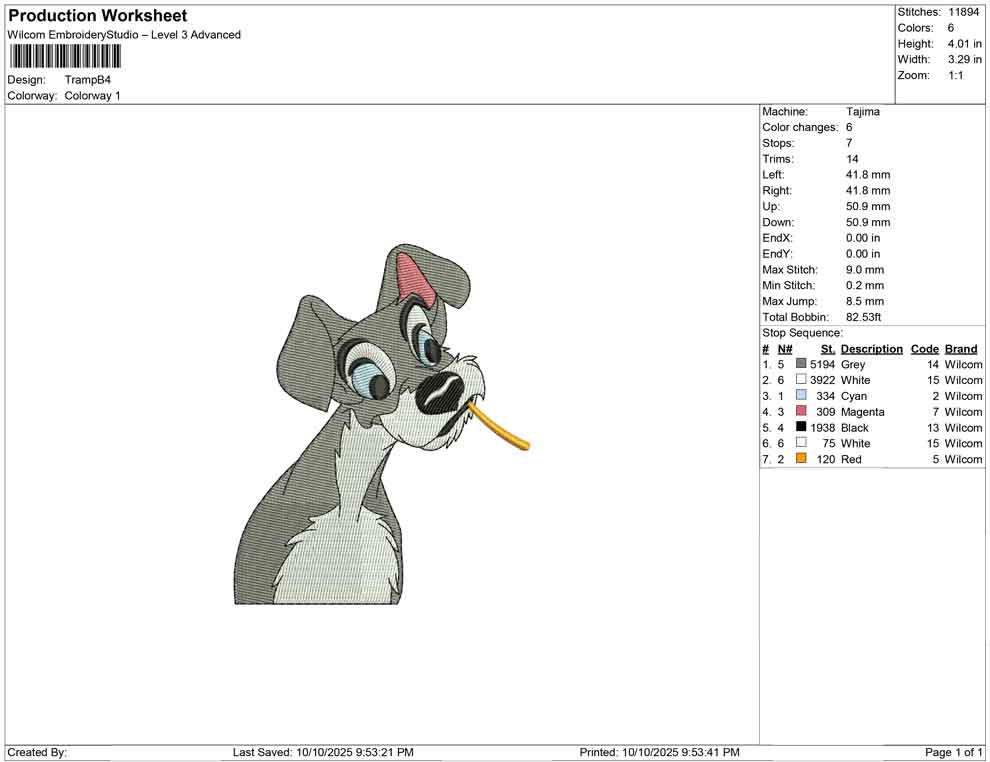Click the Height value 4.01 in
This screenshot has width=990, height=762.
click(965, 44)
